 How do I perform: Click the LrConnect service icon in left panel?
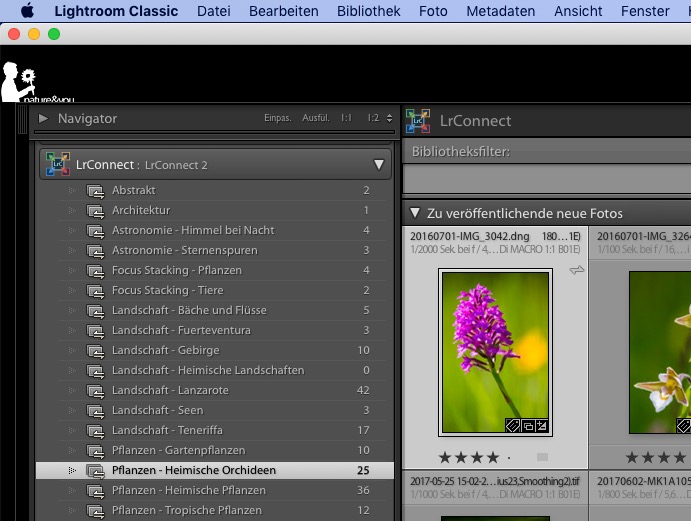(x=58, y=164)
